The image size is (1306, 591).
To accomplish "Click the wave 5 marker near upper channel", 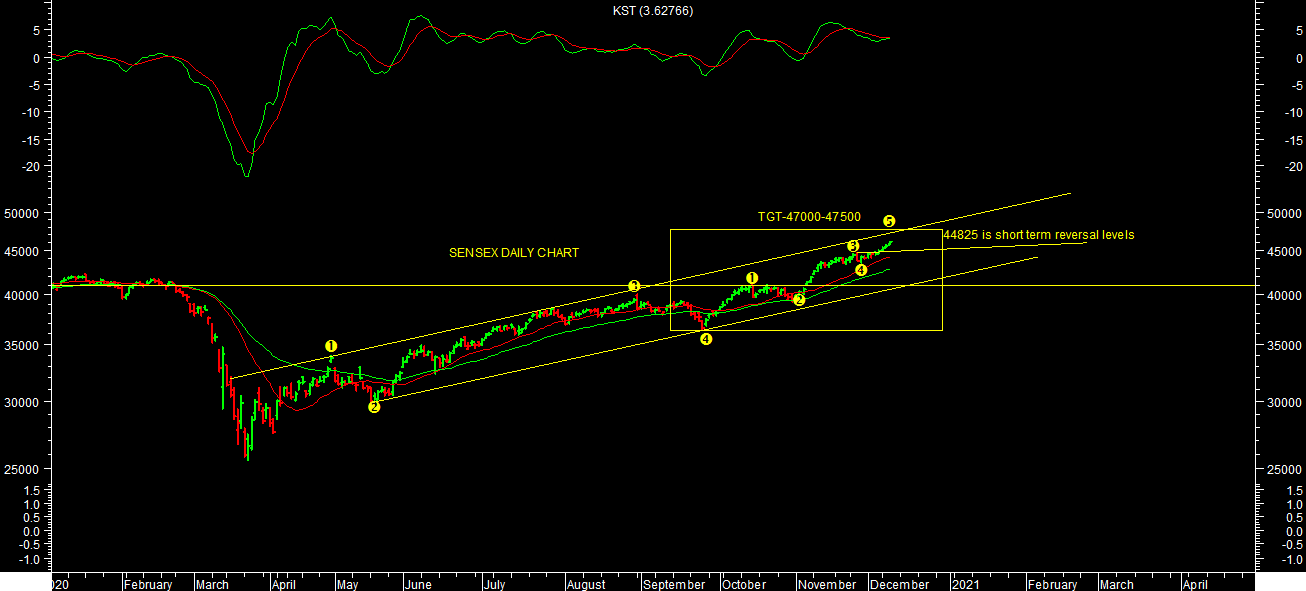I will pos(889,221).
